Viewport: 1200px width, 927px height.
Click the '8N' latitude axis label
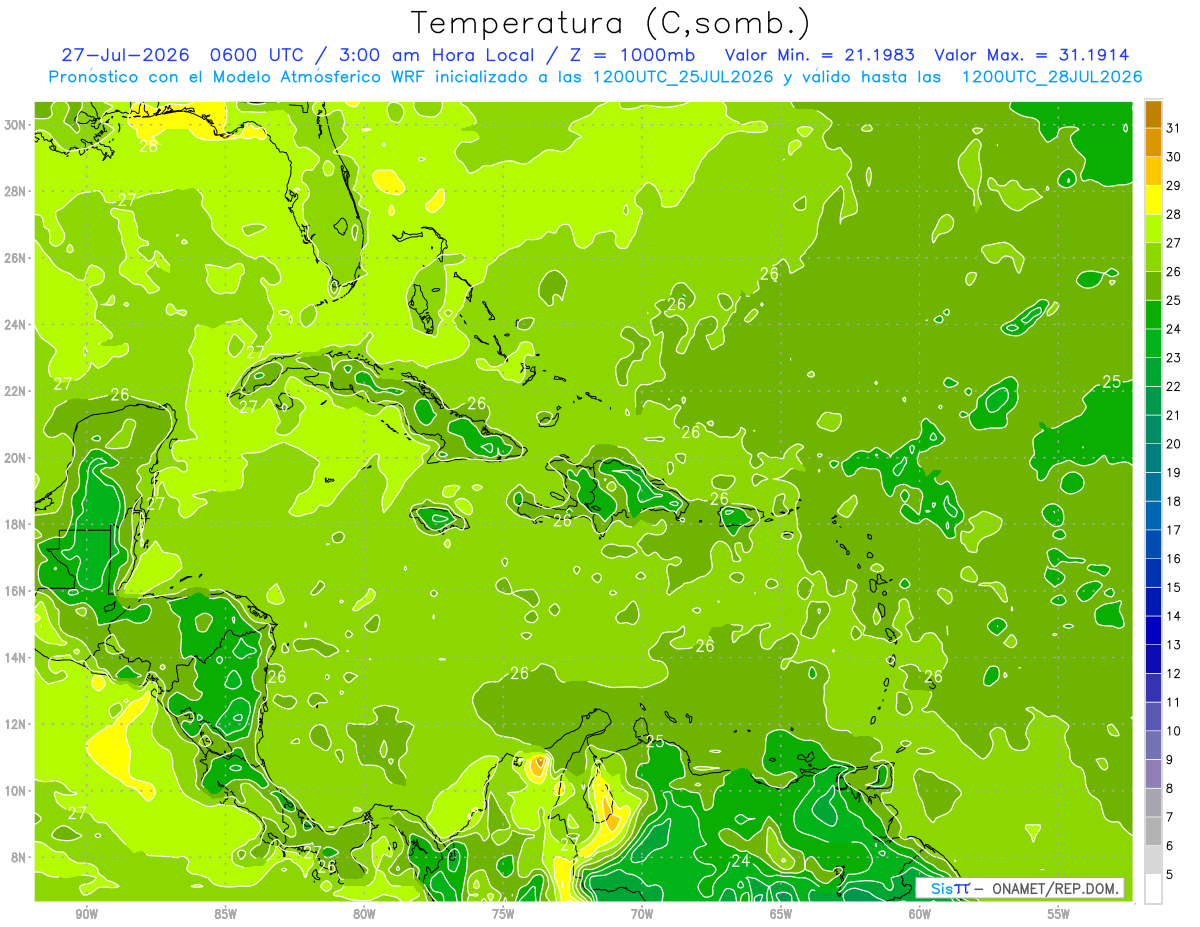(x=20, y=857)
